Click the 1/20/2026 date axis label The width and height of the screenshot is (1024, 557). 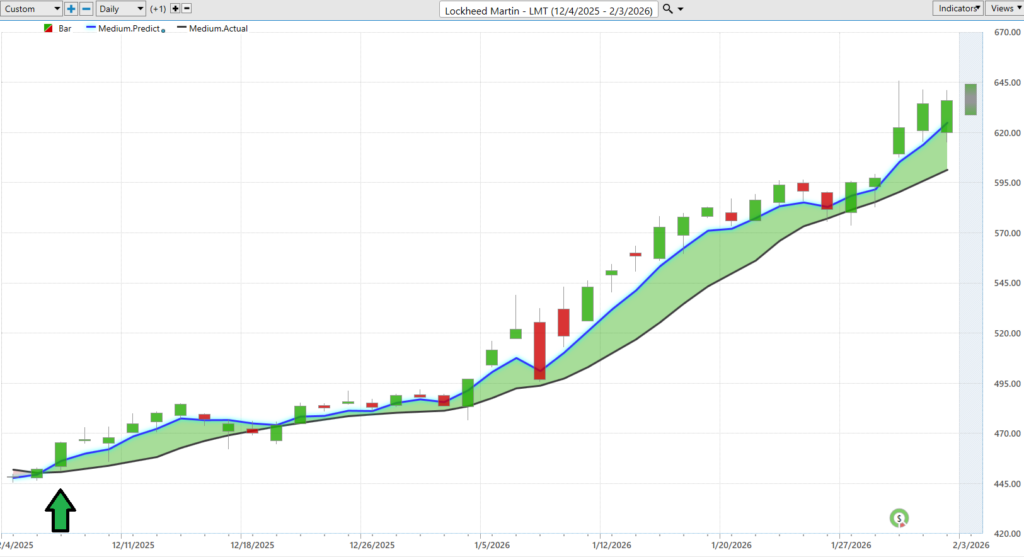click(x=731, y=545)
